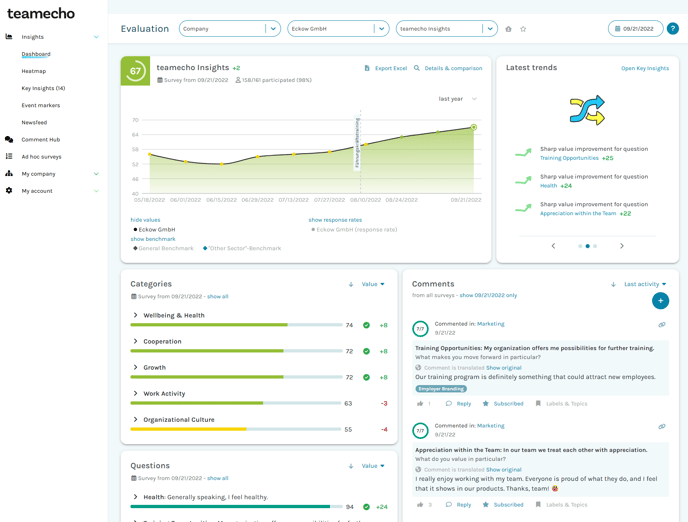Mark evaluation as favorite with star icon
Image resolution: width=688 pixels, height=522 pixels.
[523, 29]
